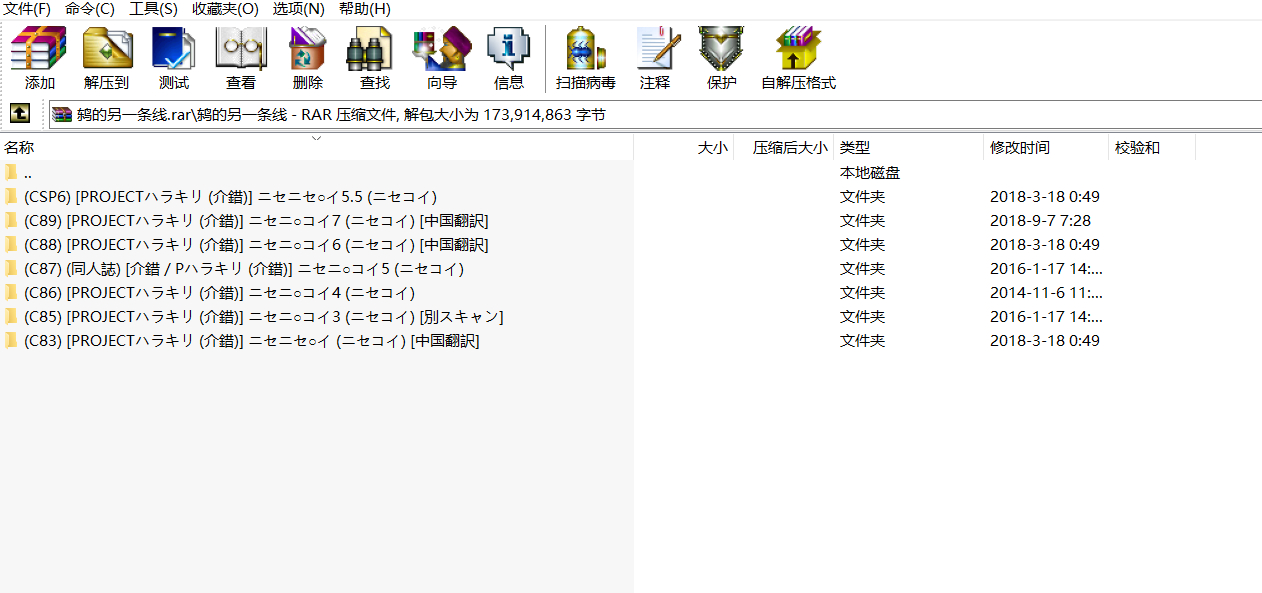
Task: Click the Scan Virus (扫描病毒) icon
Action: [x=586, y=49]
